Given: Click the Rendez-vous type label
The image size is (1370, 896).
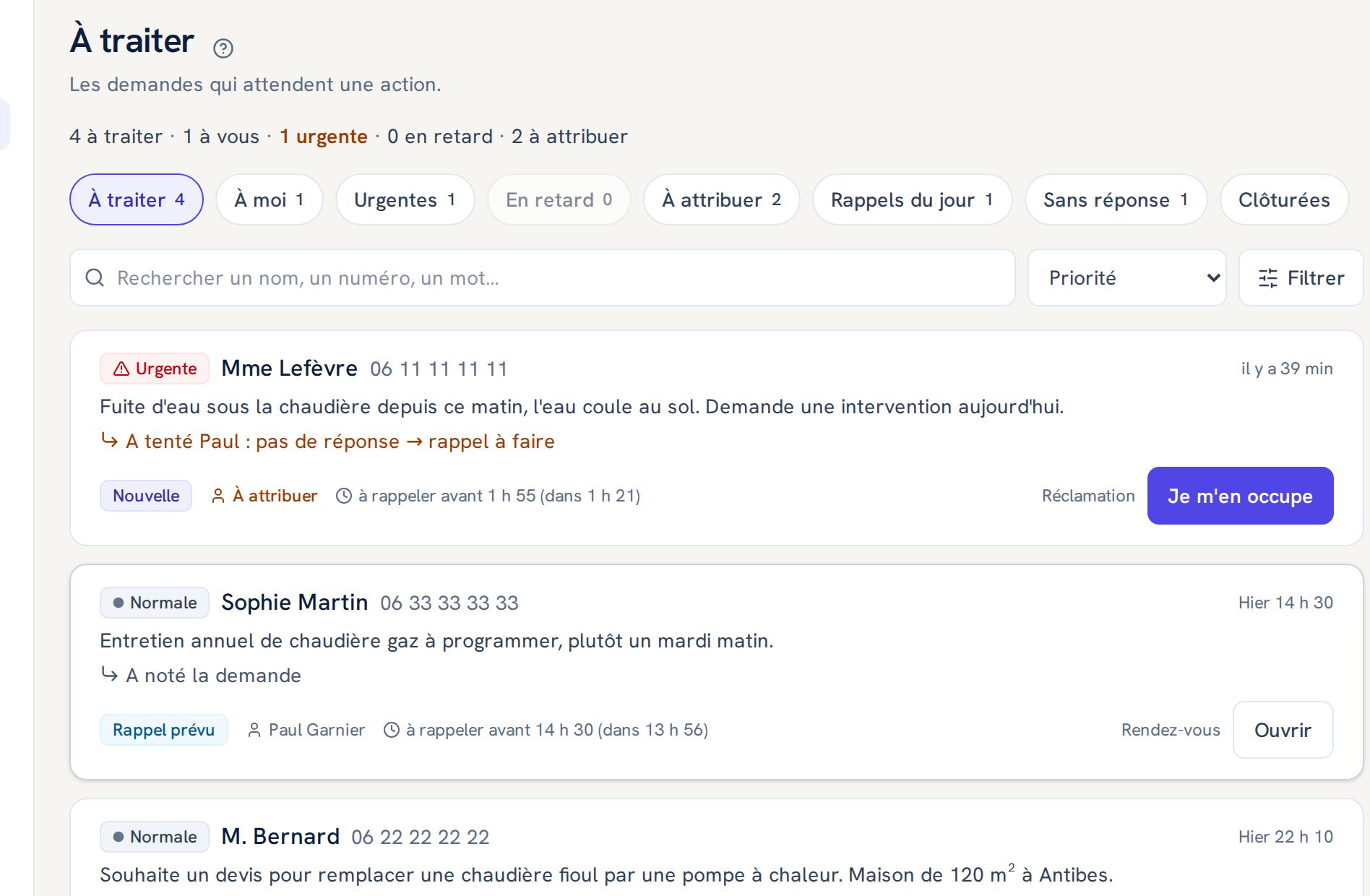Looking at the screenshot, I should pyautogui.click(x=1171, y=730).
